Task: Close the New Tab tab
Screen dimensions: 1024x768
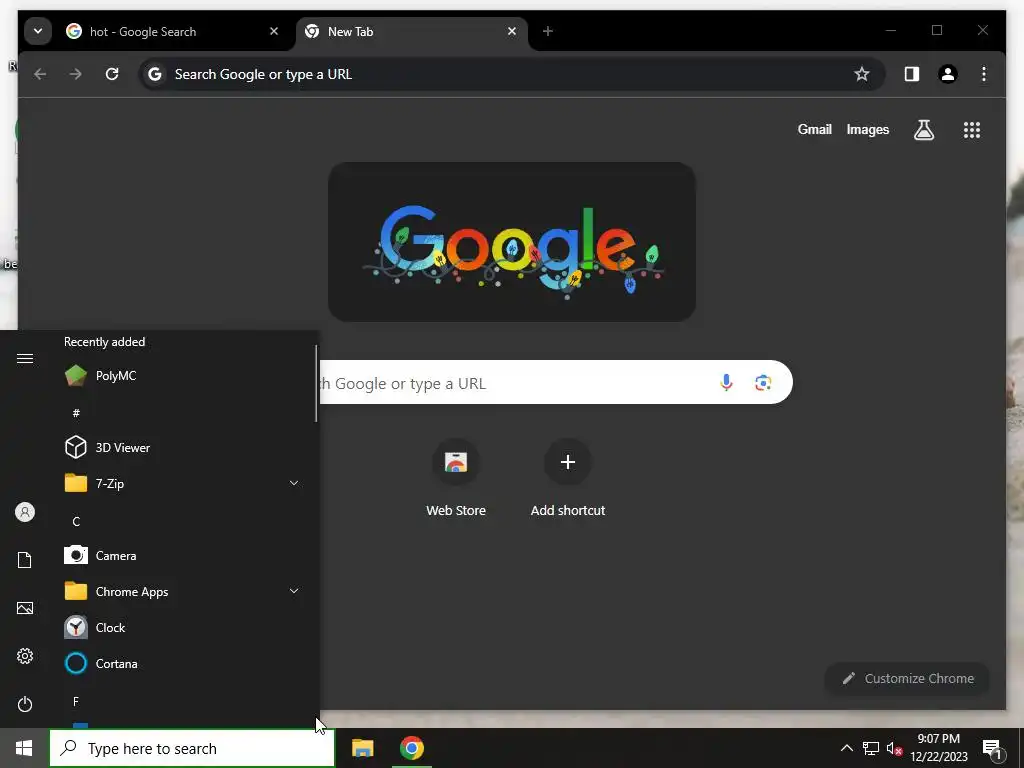Action: click(x=512, y=31)
